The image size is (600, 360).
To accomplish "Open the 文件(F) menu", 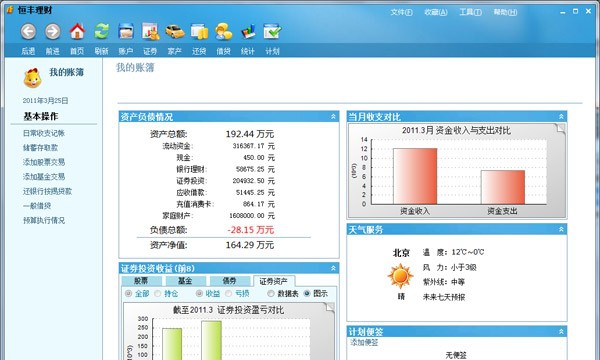I will pyautogui.click(x=401, y=12).
